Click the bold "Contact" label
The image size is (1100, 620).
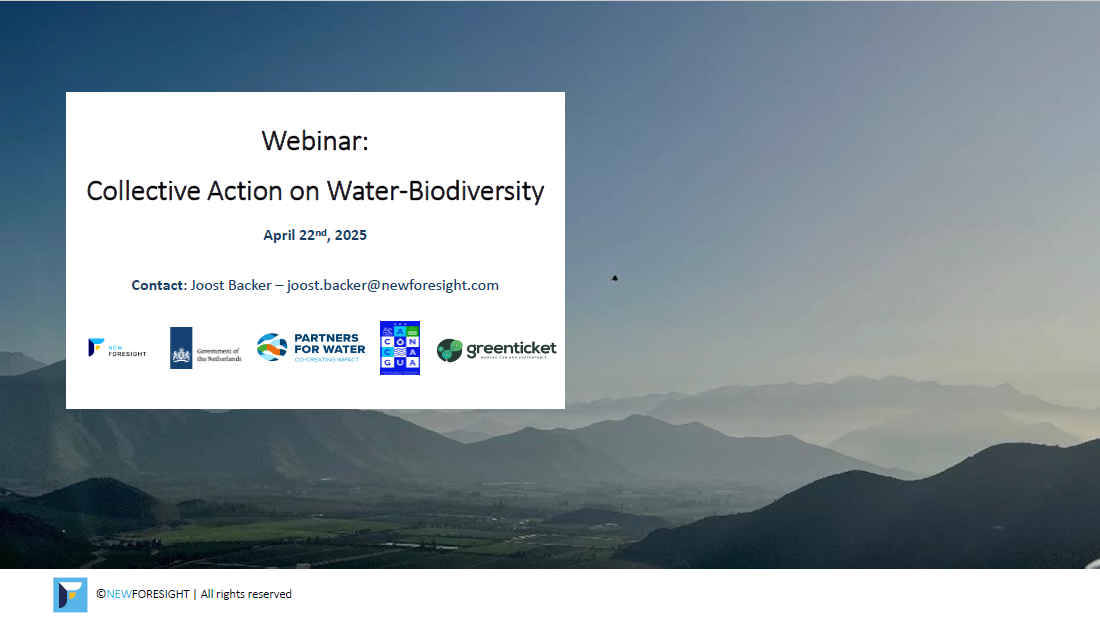click(158, 285)
